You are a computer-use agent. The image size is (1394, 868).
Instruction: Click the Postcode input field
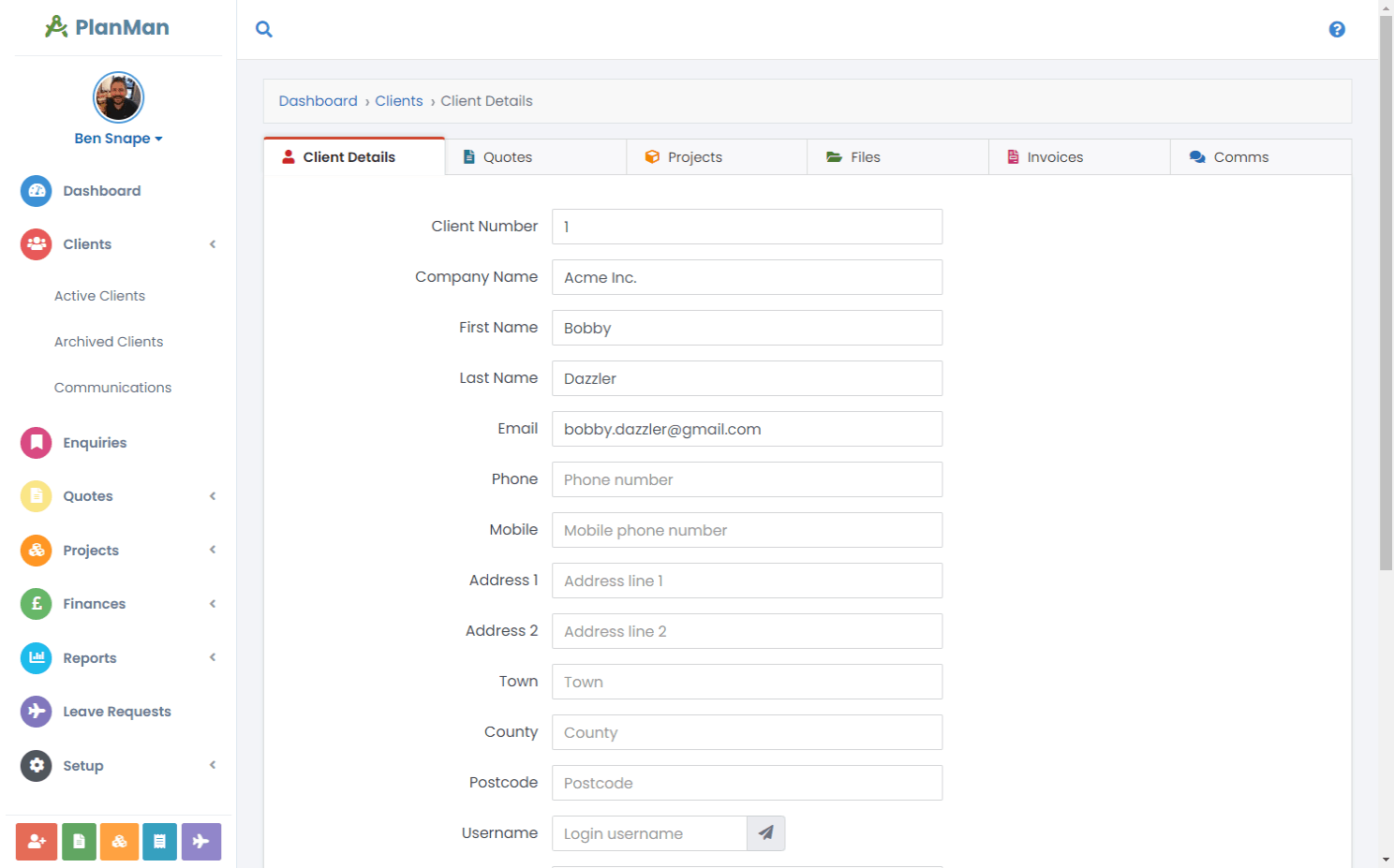click(747, 783)
